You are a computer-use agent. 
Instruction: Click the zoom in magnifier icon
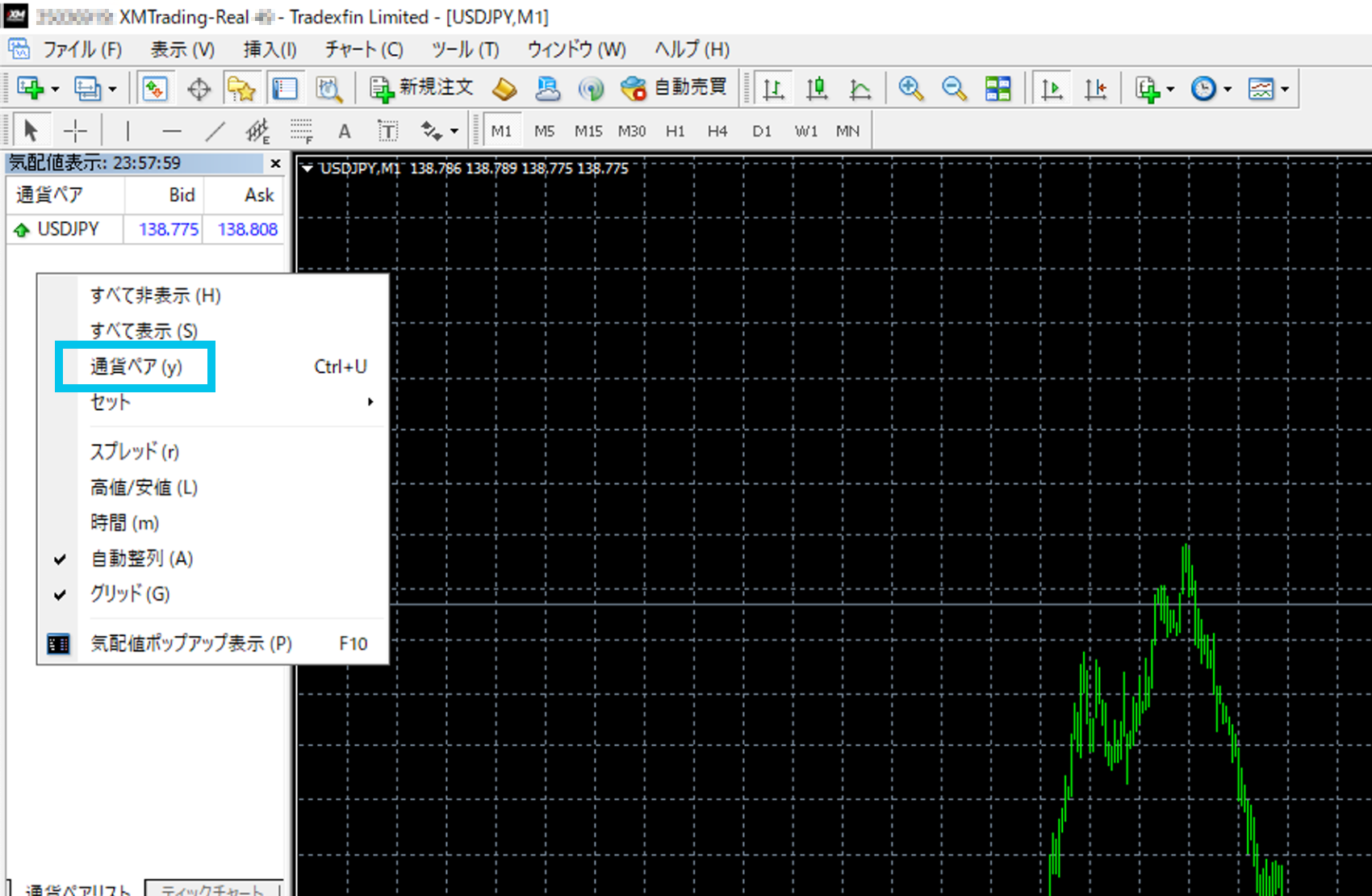911,89
